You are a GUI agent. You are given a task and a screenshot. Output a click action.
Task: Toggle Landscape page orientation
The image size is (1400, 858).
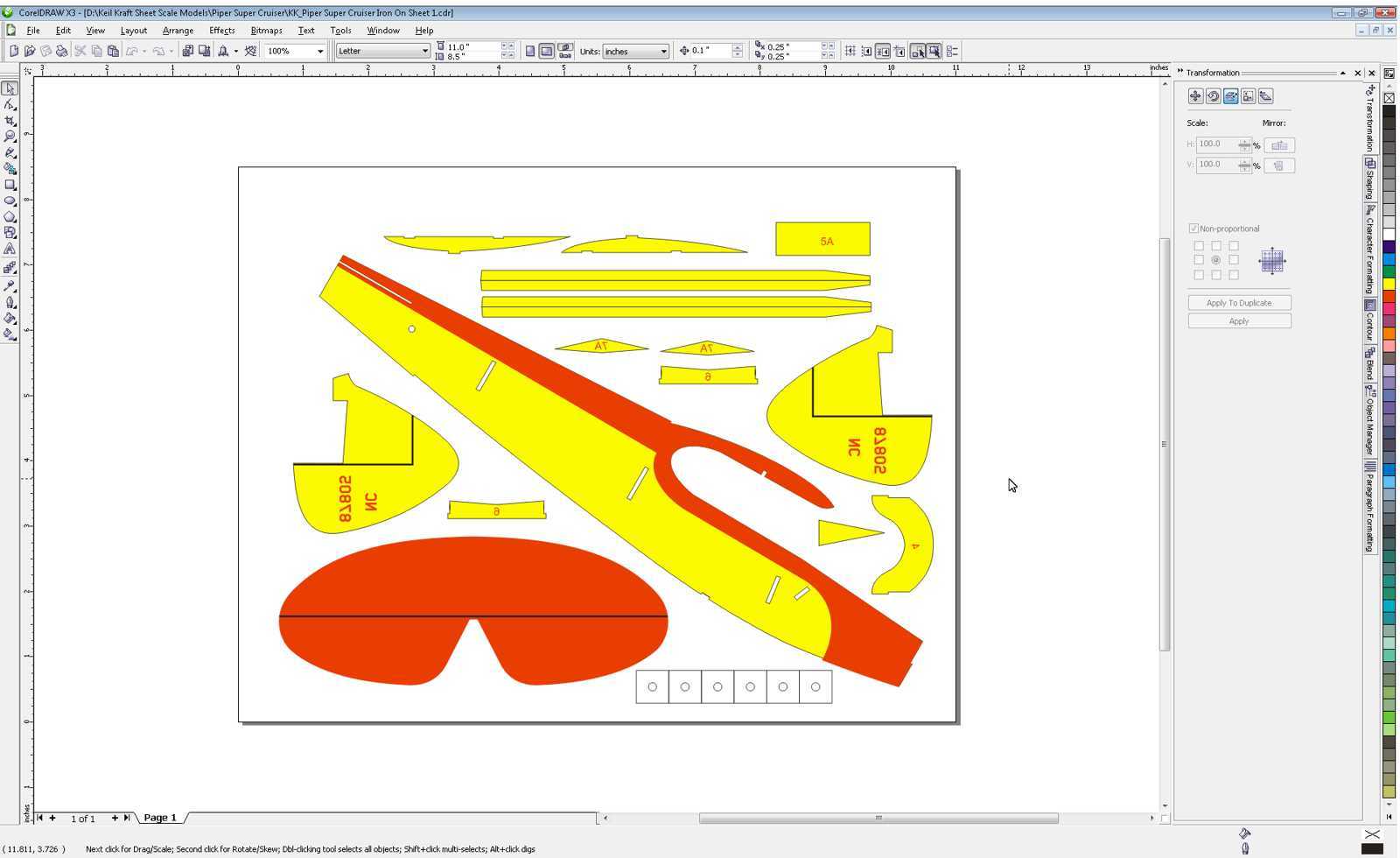(x=547, y=51)
